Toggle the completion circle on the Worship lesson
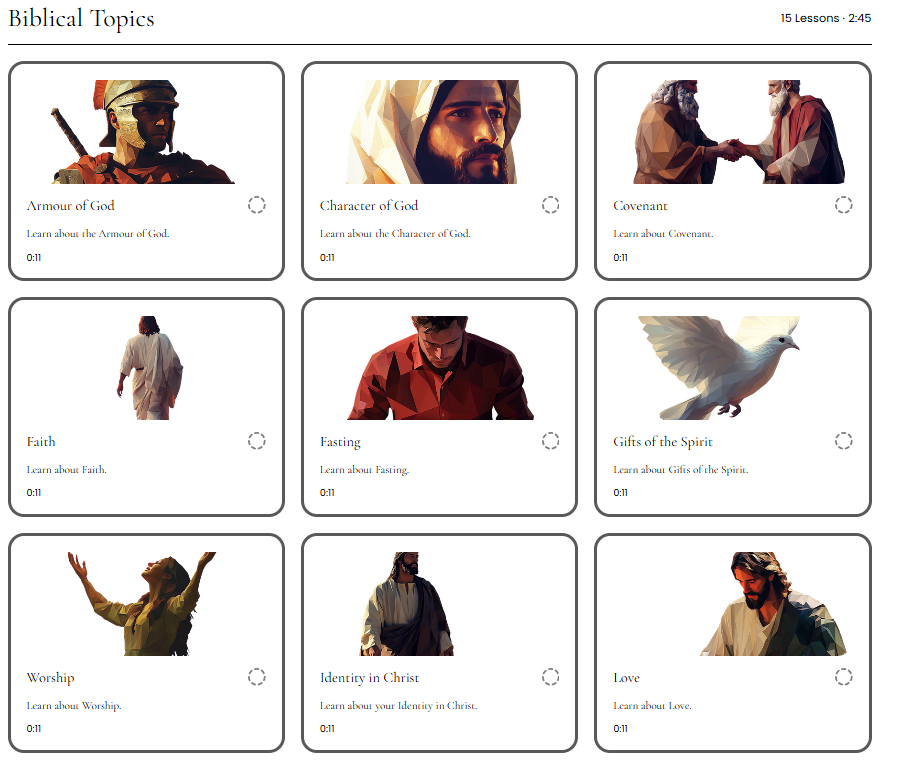 (258, 677)
